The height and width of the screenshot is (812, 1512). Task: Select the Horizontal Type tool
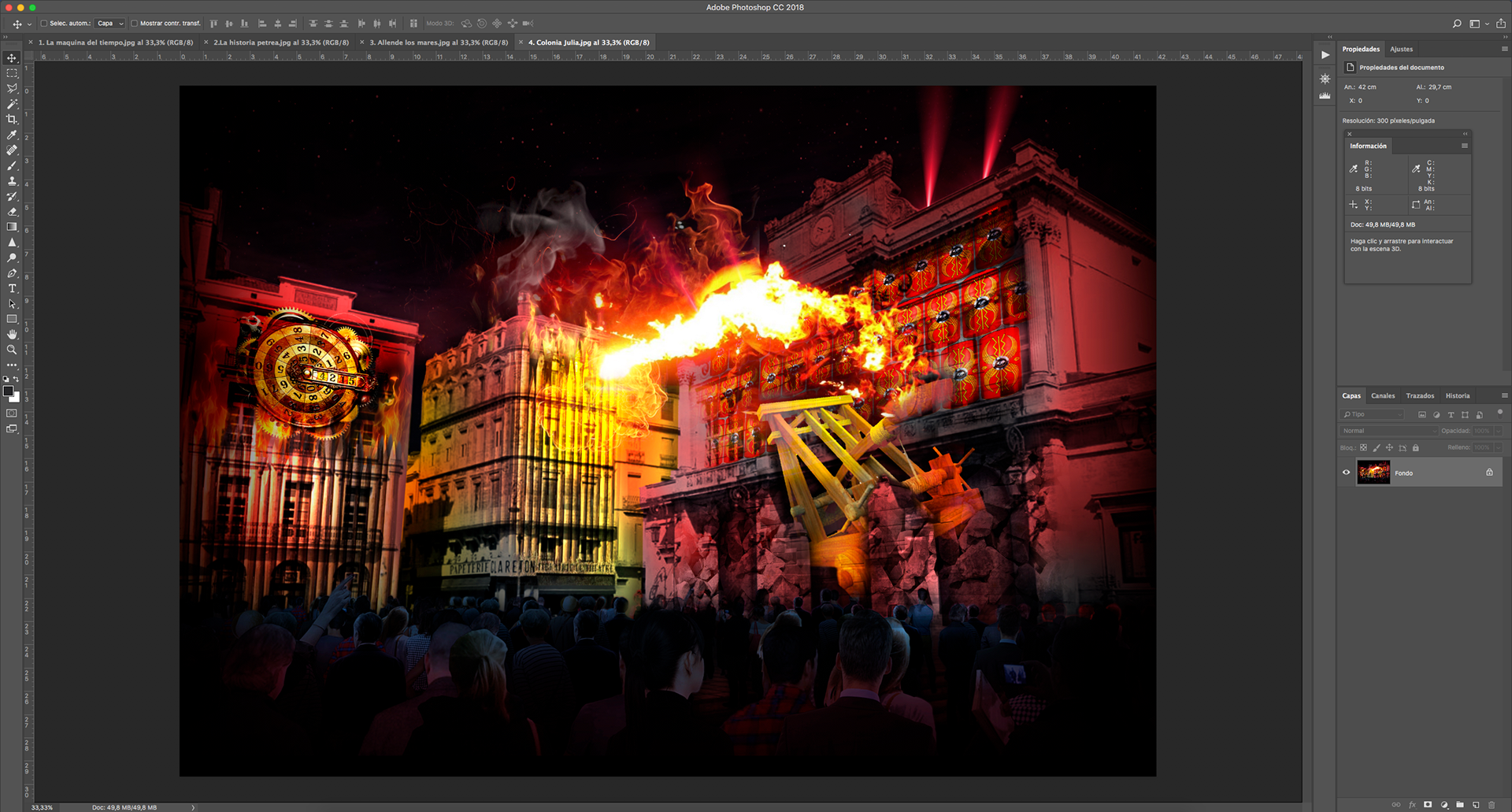[12, 288]
